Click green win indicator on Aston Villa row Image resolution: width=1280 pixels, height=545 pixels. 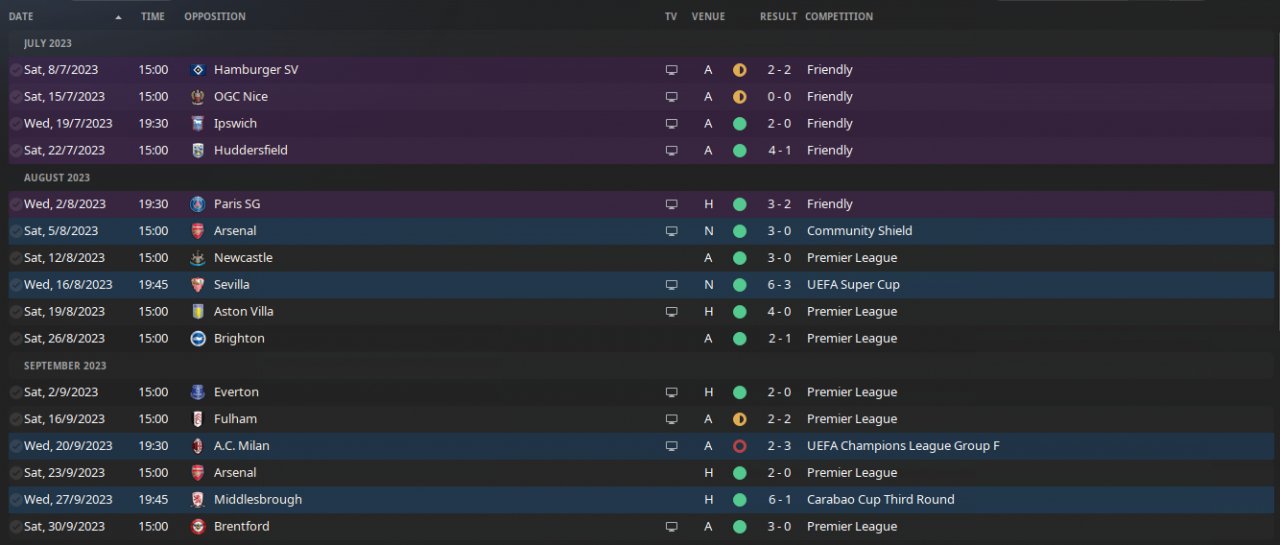[x=740, y=312]
